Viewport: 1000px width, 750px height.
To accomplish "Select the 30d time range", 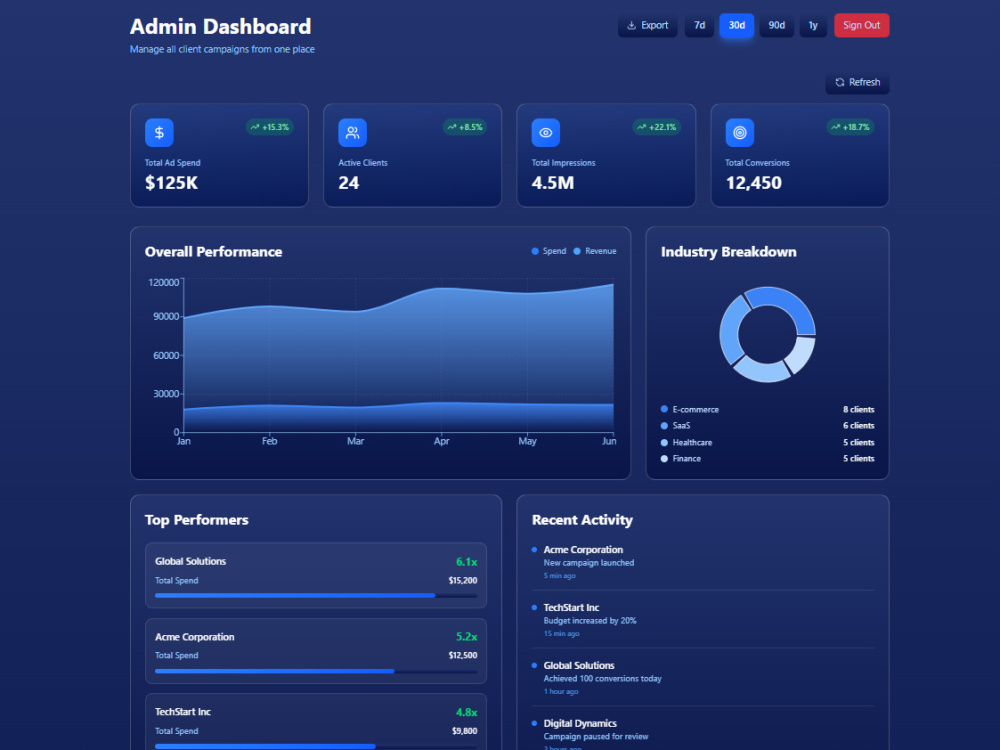I will click(737, 26).
